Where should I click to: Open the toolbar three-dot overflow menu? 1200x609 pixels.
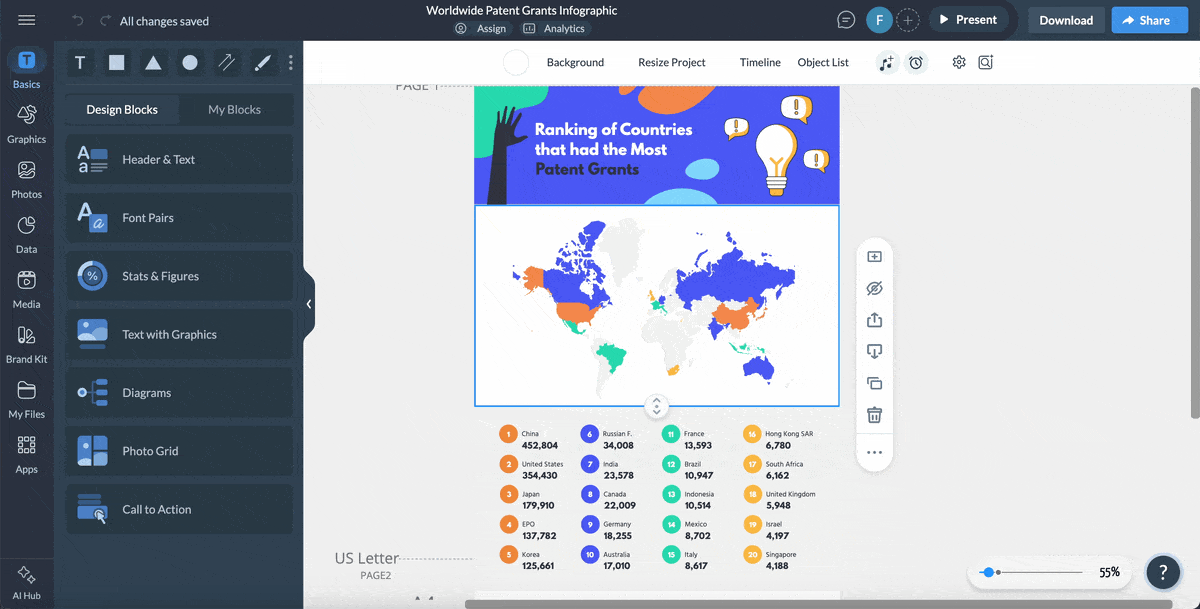(290, 62)
